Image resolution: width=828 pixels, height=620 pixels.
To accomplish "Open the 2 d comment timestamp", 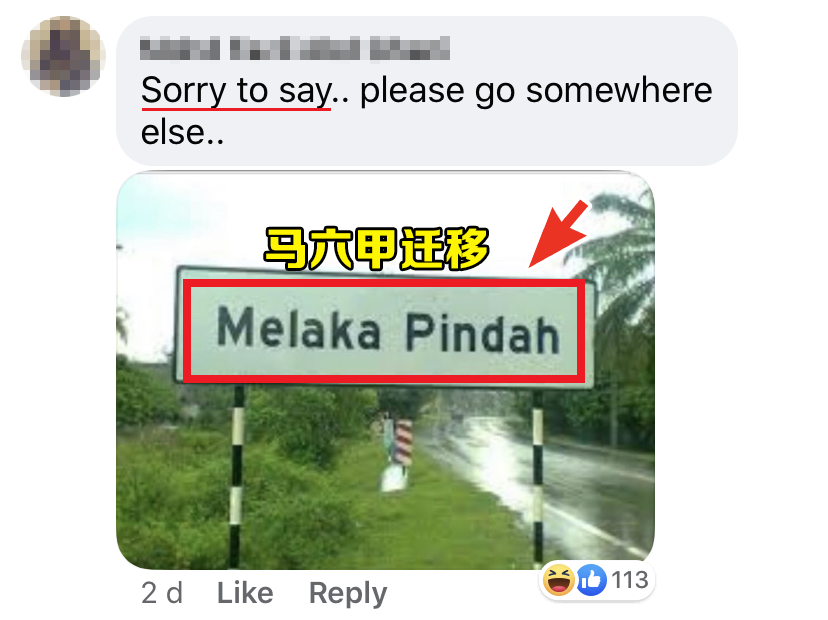I will point(162,593).
